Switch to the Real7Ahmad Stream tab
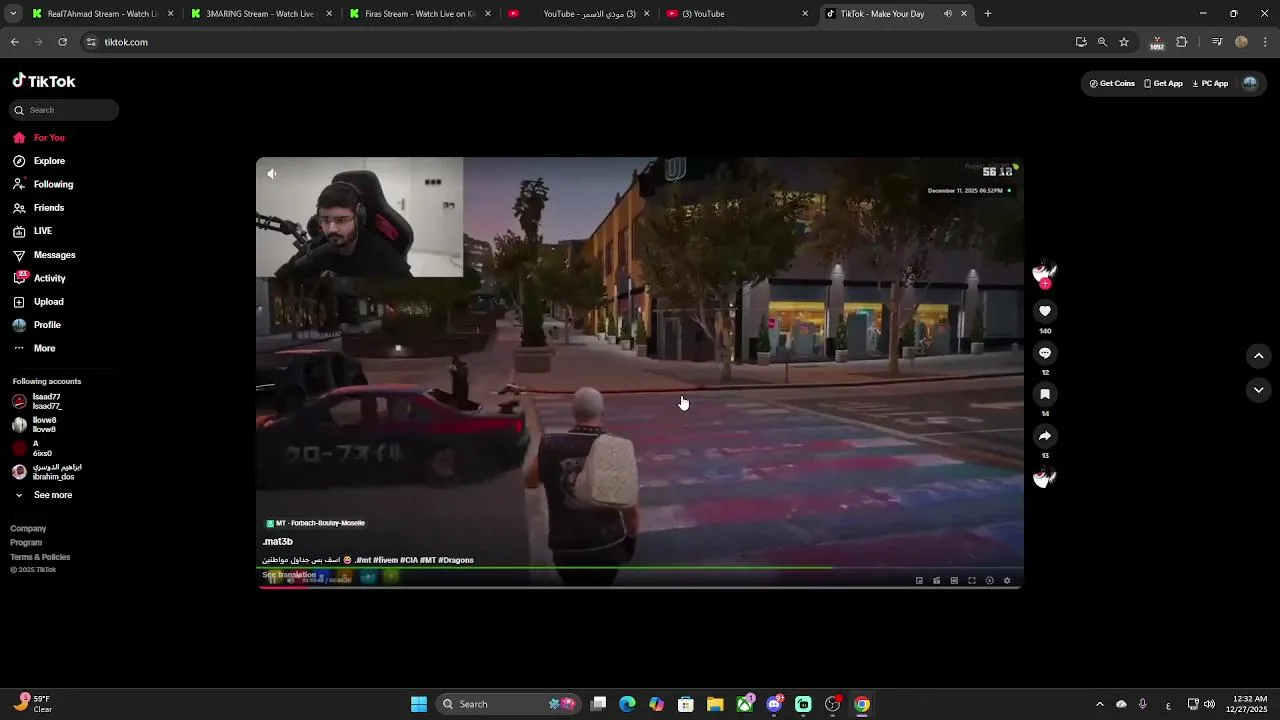 (101, 14)
